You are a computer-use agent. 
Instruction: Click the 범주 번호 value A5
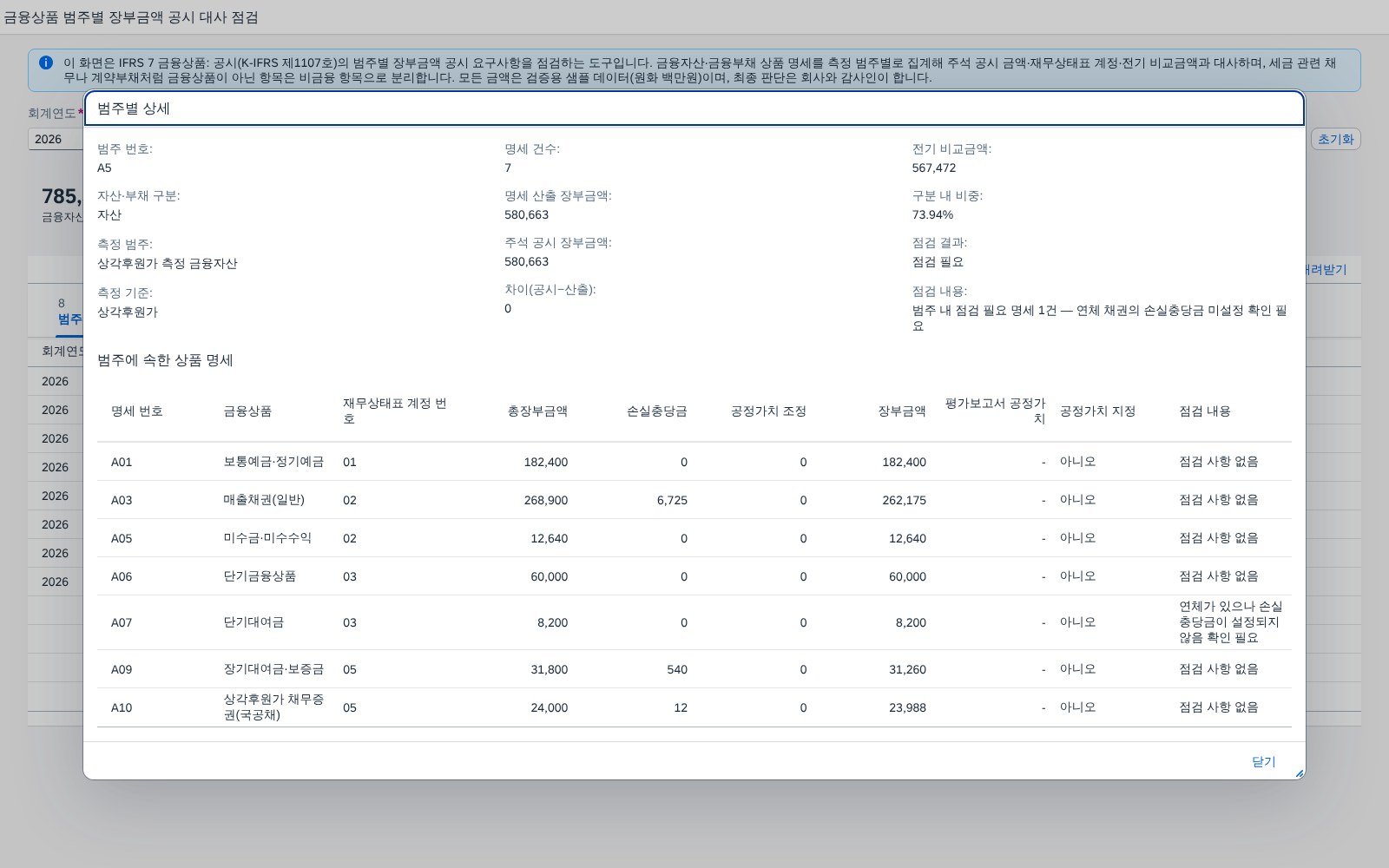coord(104,168)
